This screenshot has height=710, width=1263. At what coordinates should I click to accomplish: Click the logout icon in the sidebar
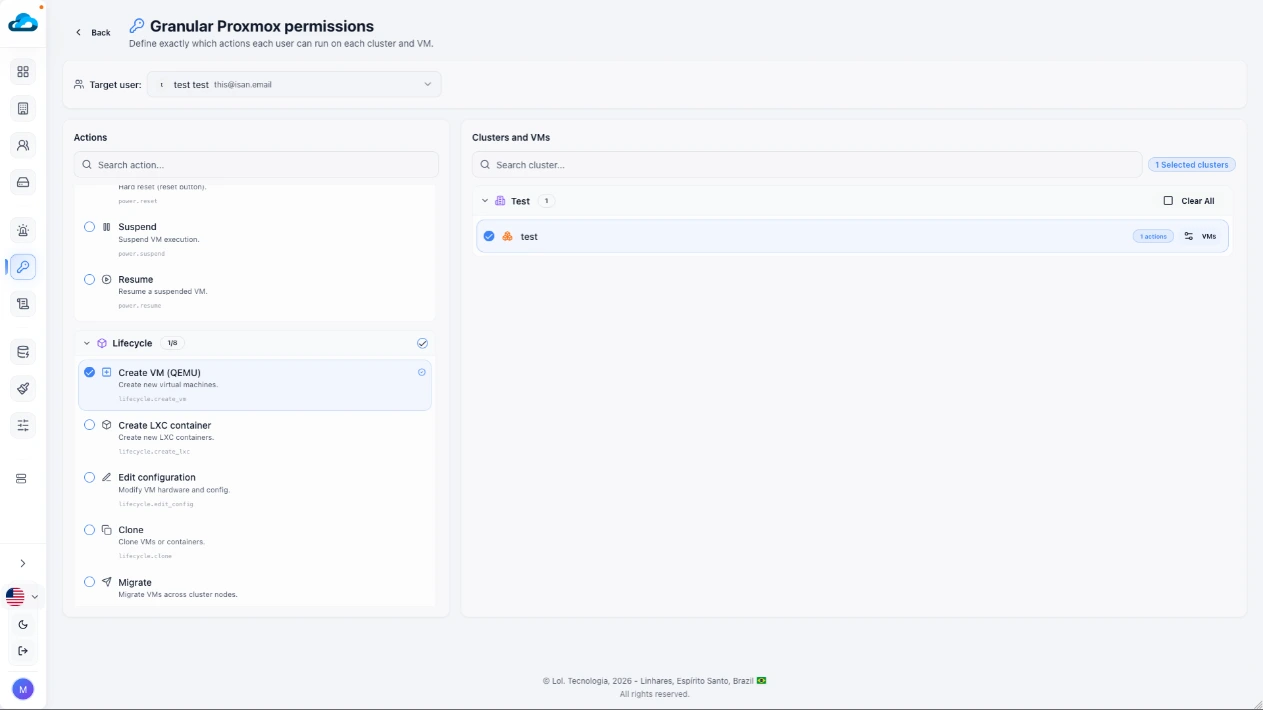(23, 651)
